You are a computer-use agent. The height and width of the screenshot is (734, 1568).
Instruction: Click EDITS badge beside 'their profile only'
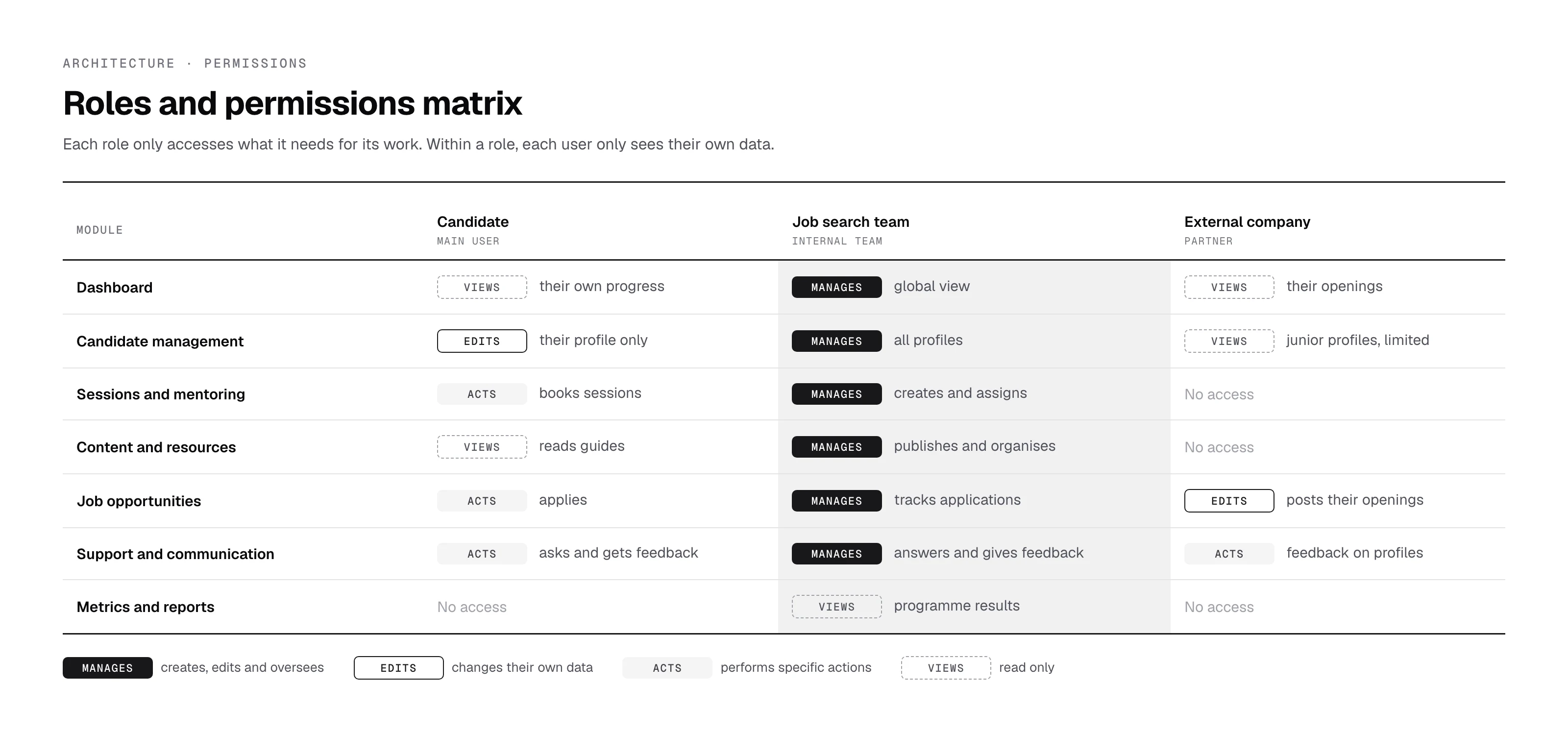tap(482, 342)
